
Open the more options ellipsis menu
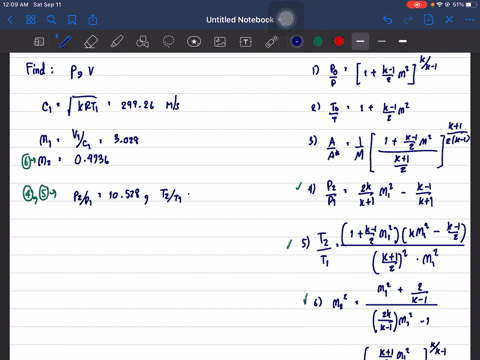coord(470,20)
